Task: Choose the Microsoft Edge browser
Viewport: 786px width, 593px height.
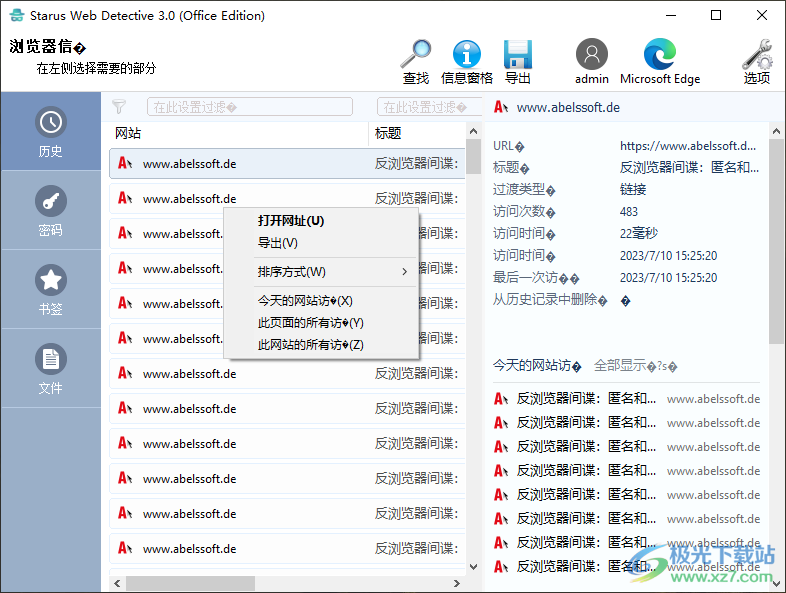Action: 660,62
